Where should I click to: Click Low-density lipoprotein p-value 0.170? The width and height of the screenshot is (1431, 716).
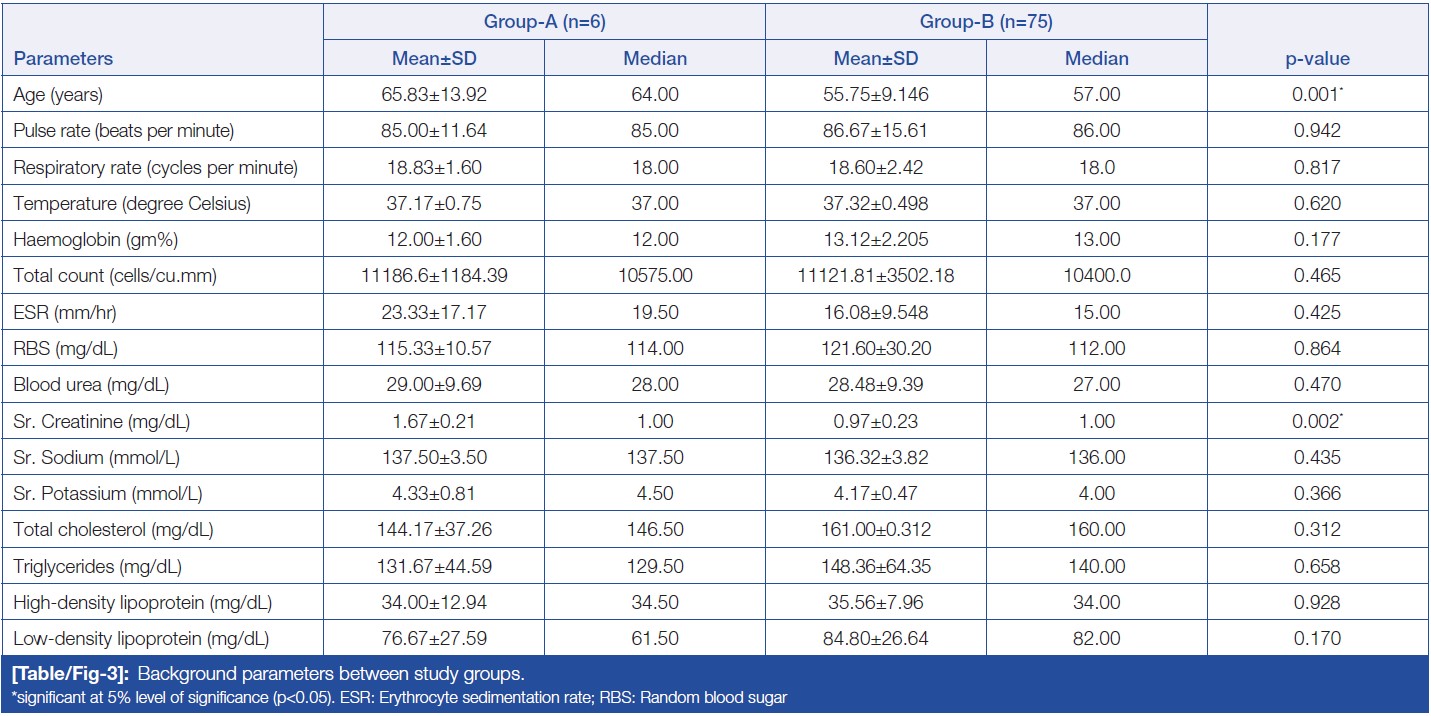click(x=1317, y=638)
